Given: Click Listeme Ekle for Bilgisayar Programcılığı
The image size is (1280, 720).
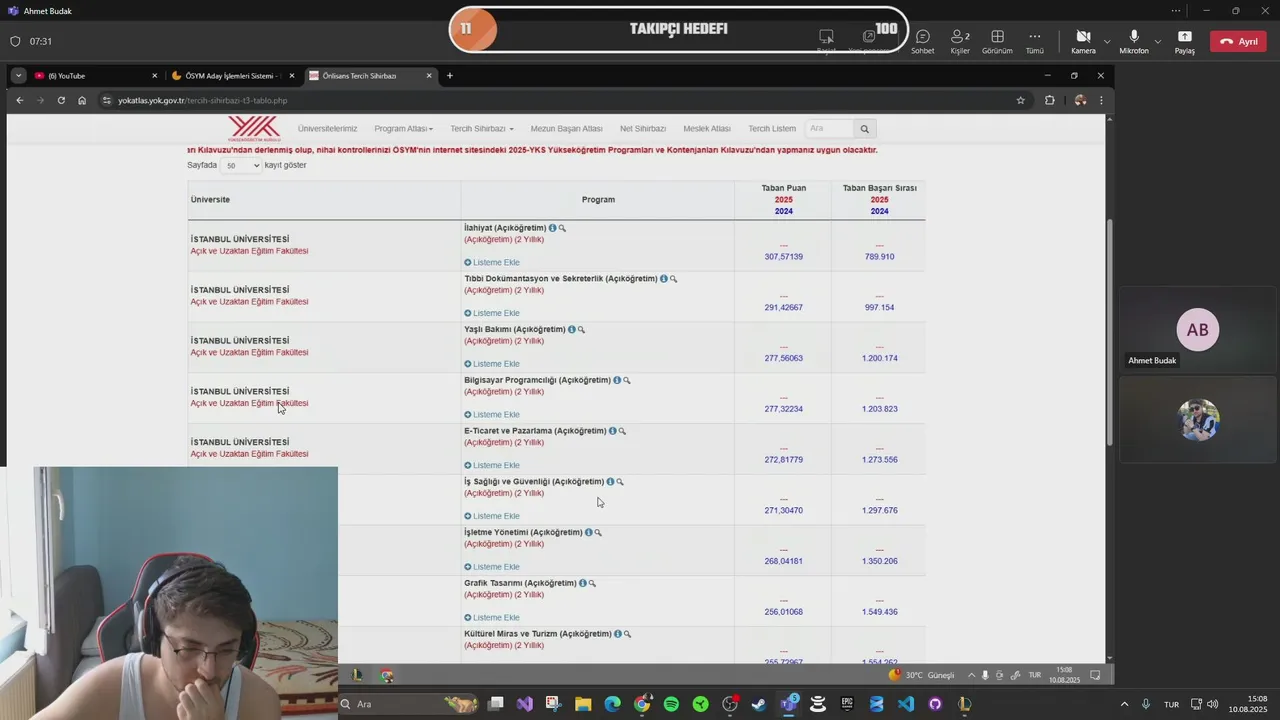Looking at the screenshot, I should [x=492, y=415].
